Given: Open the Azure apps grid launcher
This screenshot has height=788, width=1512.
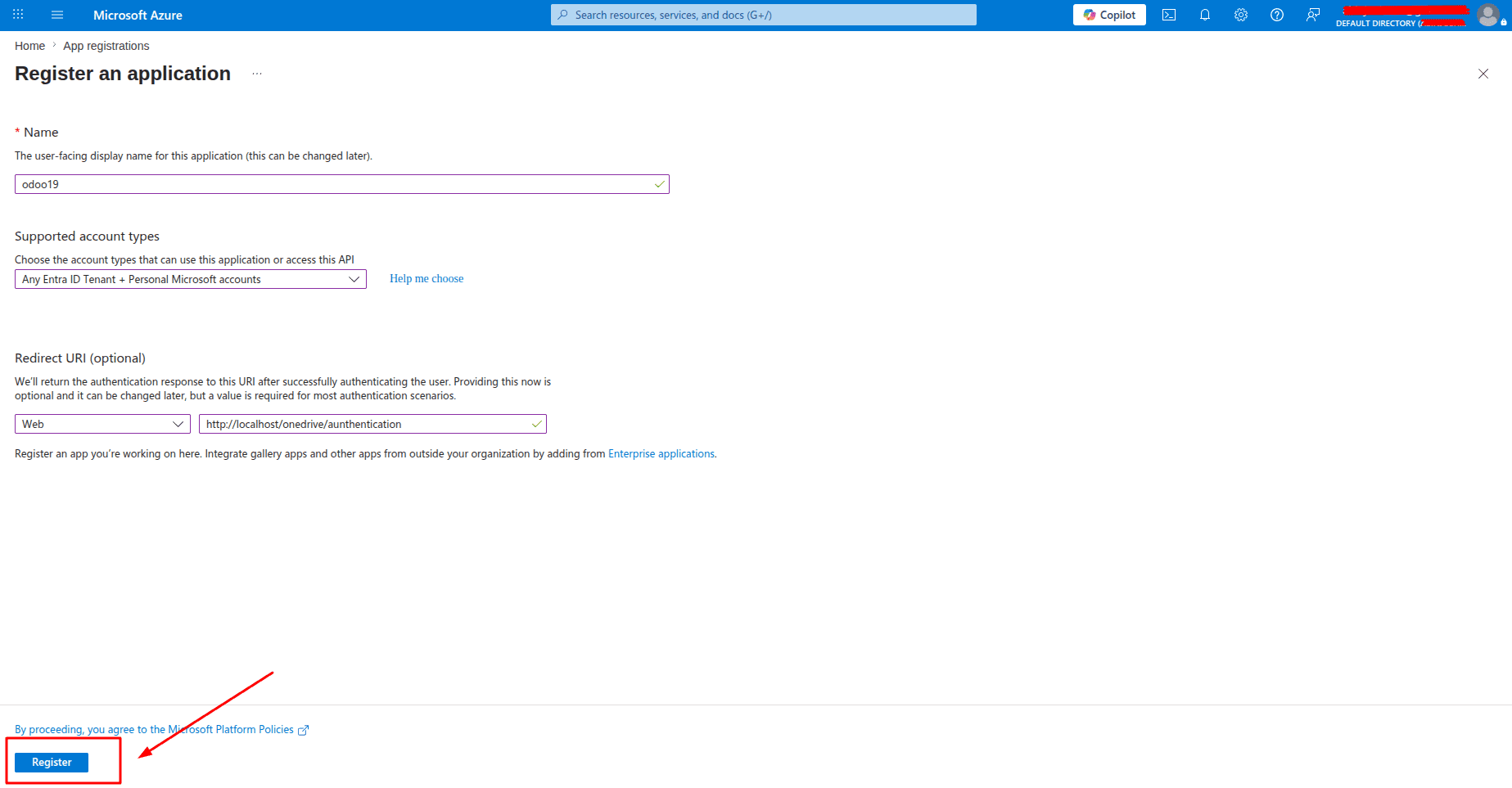Looking at the screenshot, I should (x=18, y=15).
